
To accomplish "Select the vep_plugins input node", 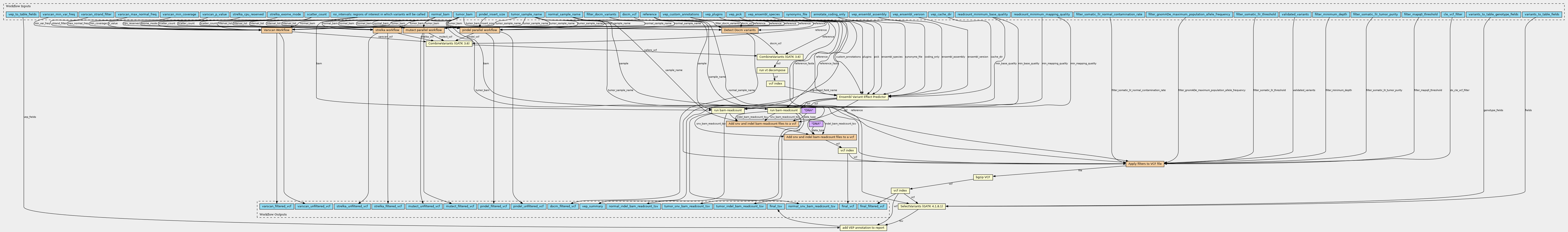I will pyautogui.click(x=714, y=14).
